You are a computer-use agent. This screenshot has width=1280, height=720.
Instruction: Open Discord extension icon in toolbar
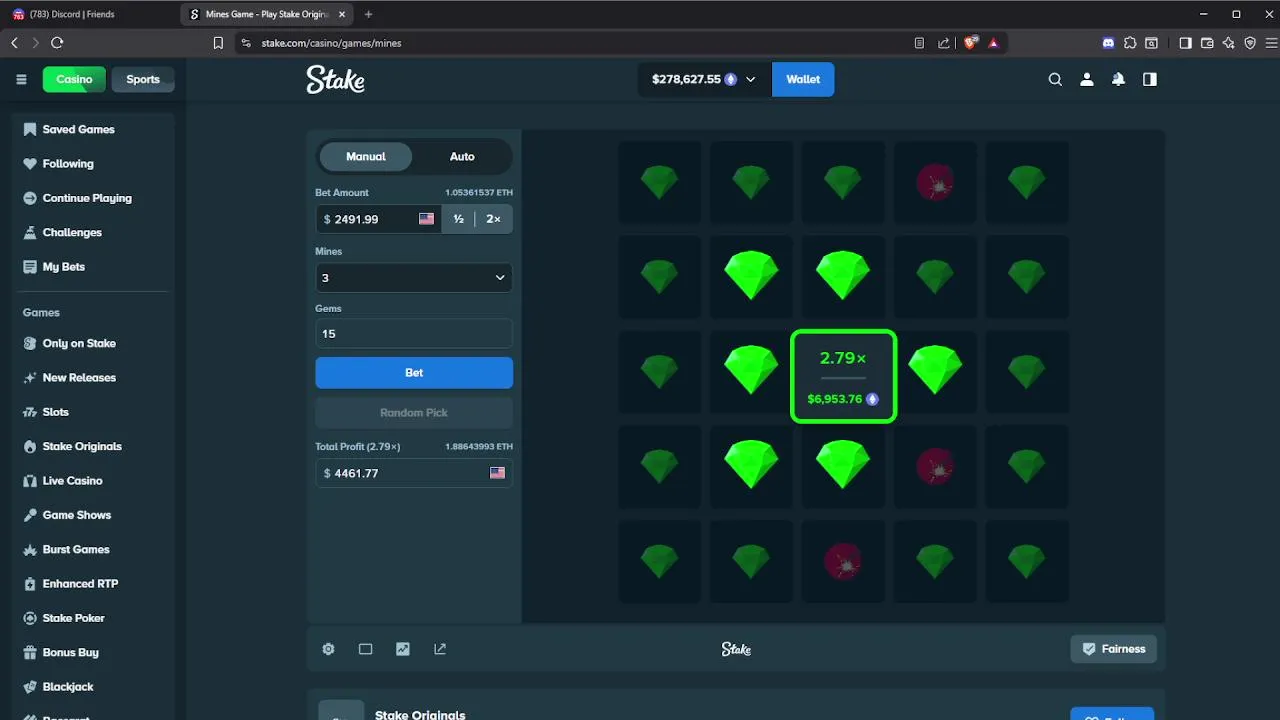(1108, 43)
